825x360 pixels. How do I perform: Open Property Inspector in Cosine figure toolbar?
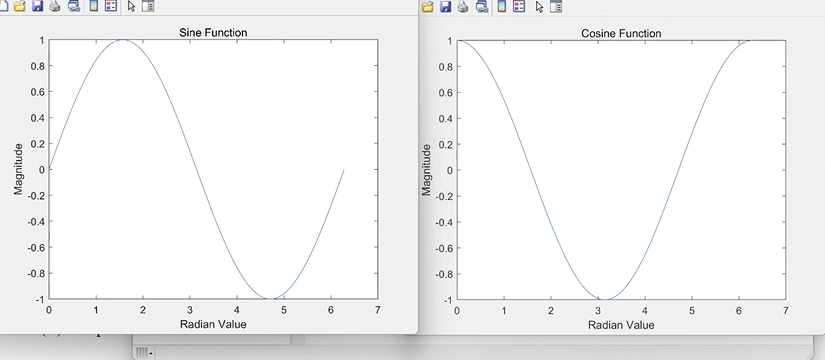[x=556, y=6]
